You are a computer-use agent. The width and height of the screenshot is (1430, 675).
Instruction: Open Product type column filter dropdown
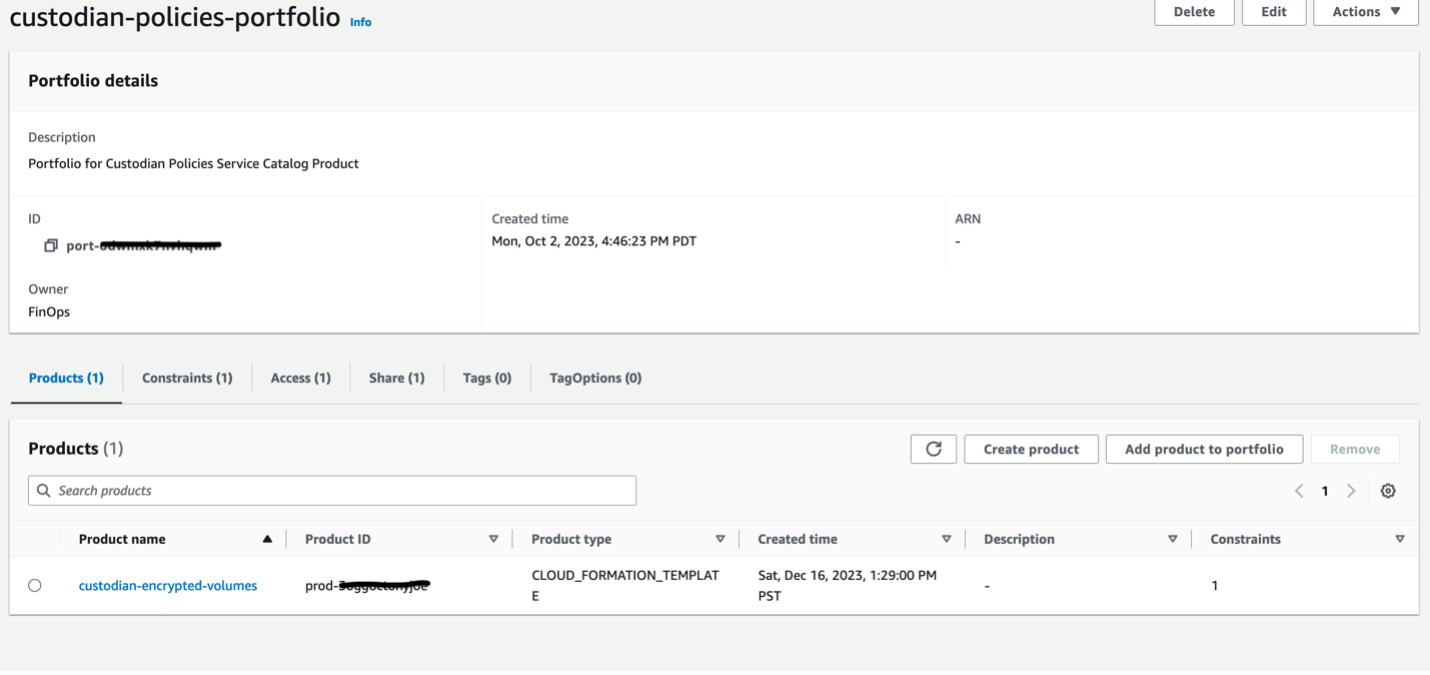(721, 538)
